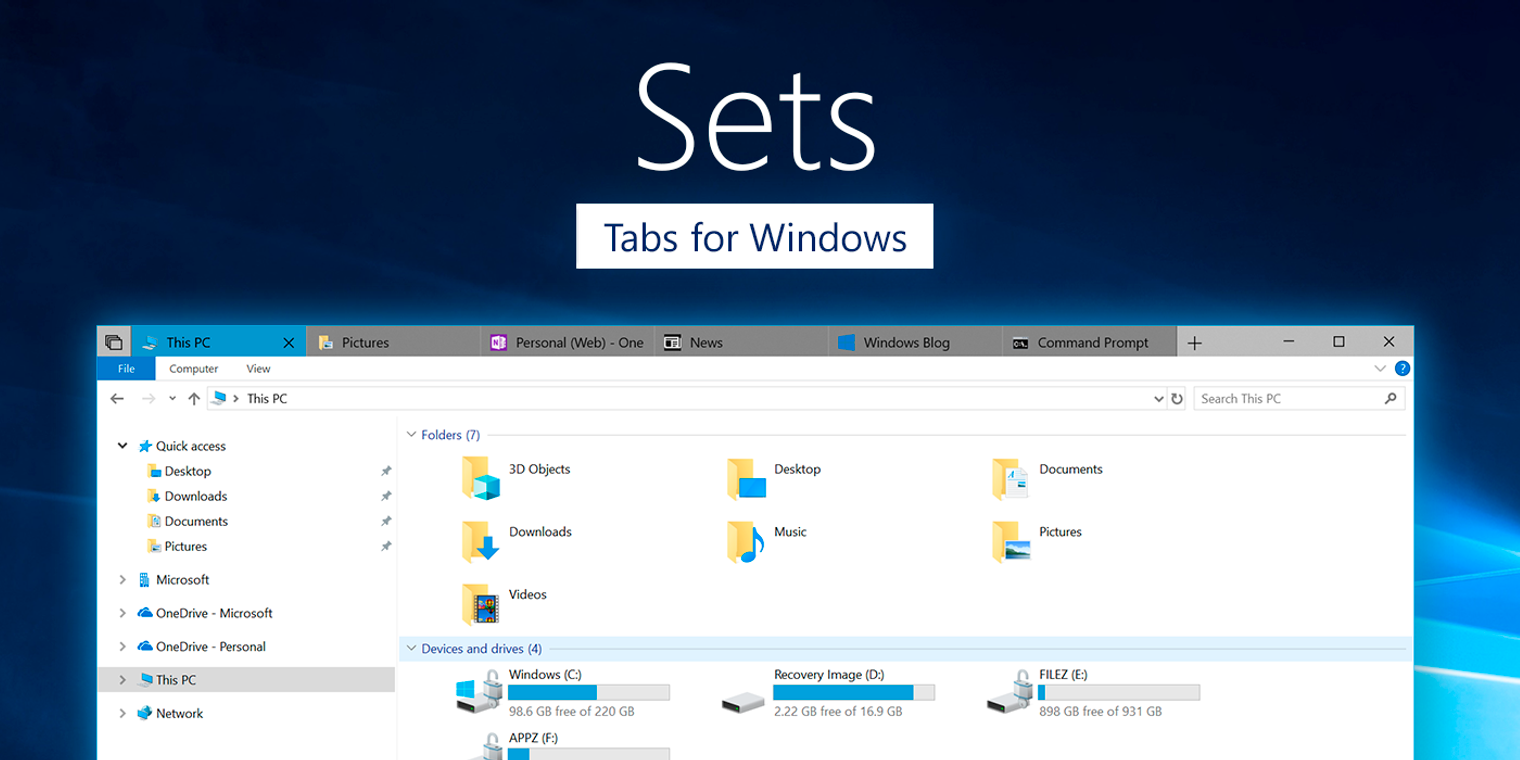1520x760 pixels.
Task: Click the OneNote icon on the Personal tab
Action: coord(498,342)
